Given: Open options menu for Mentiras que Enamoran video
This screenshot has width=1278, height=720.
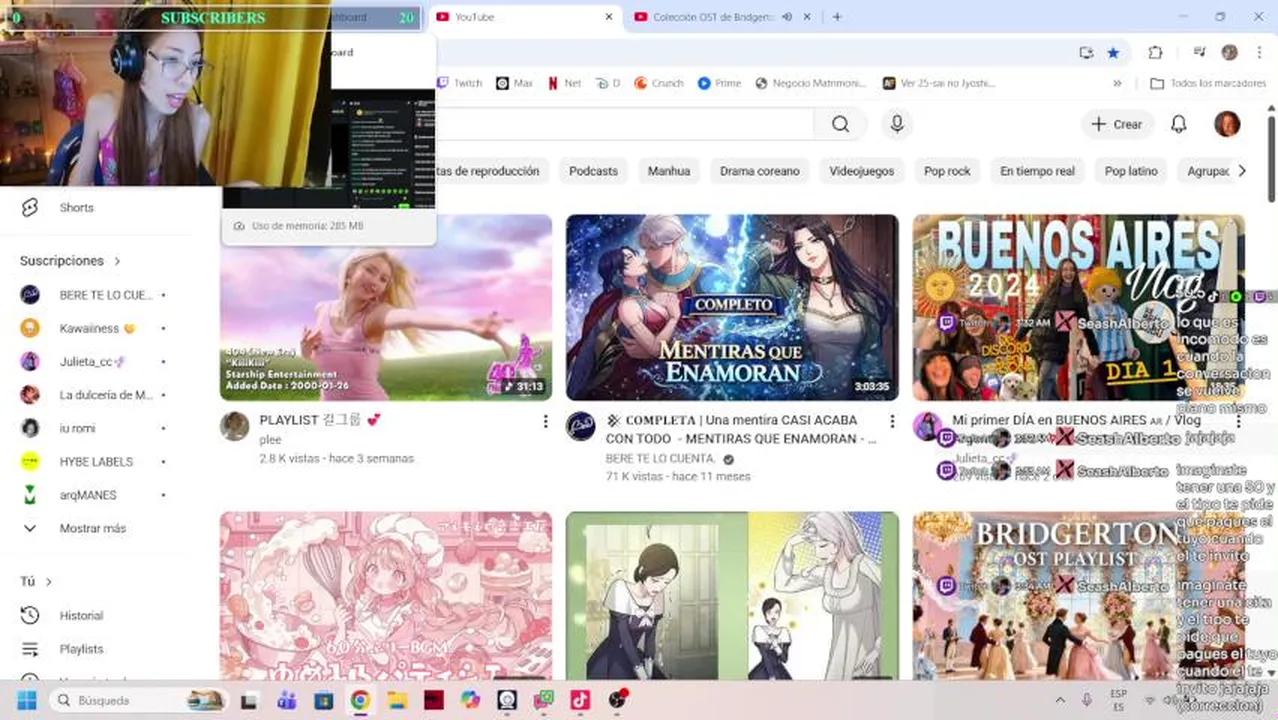Looking at the screenshot, I should 892,421.
